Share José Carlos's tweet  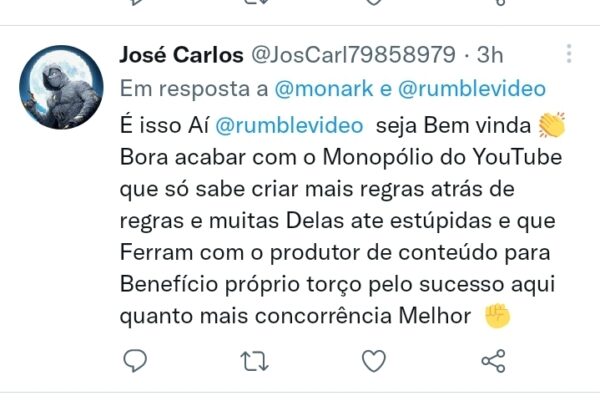(491, 360)
